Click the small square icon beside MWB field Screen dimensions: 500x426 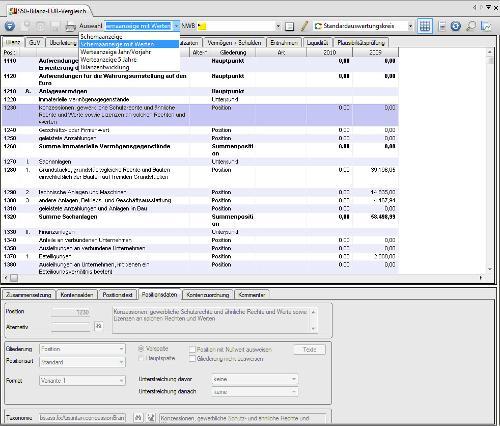pos(290,26)
